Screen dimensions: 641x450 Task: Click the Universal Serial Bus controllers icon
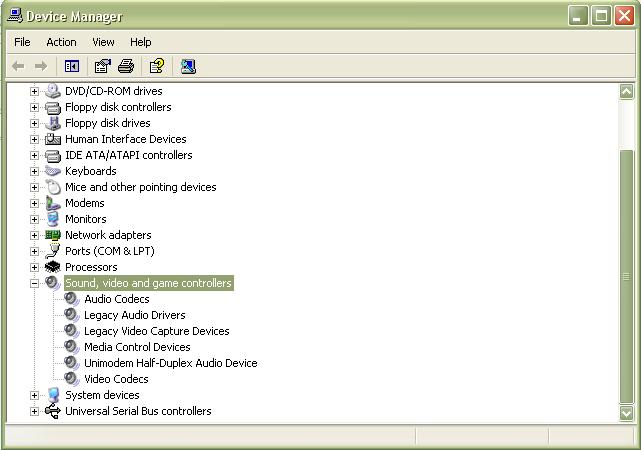point(53,411)
